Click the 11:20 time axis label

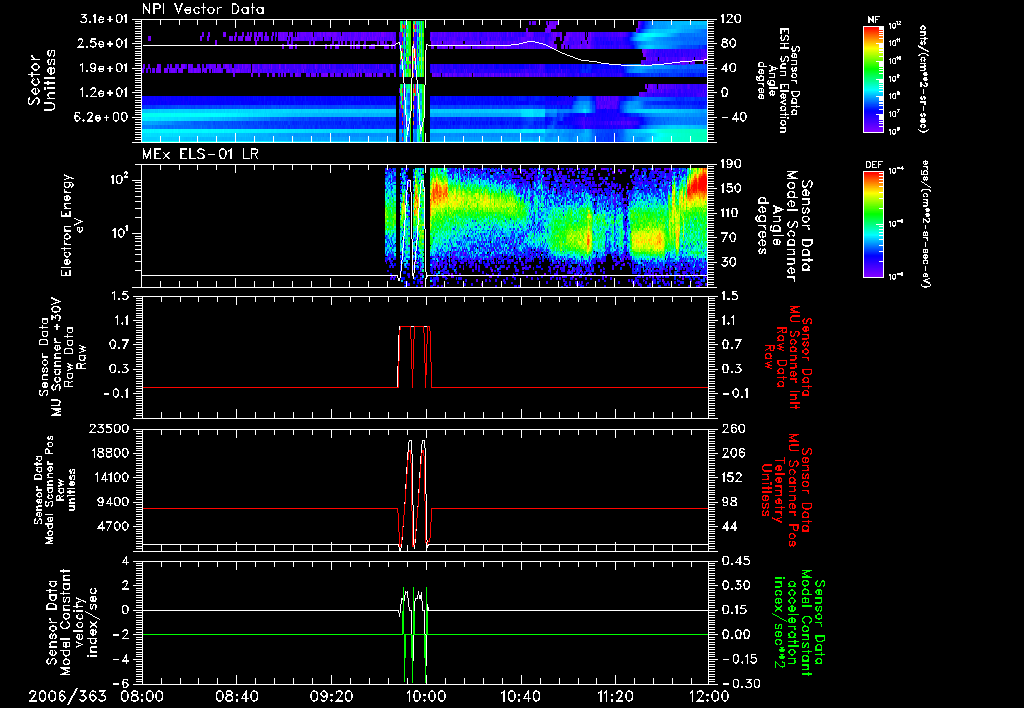[x=615, y=694]
